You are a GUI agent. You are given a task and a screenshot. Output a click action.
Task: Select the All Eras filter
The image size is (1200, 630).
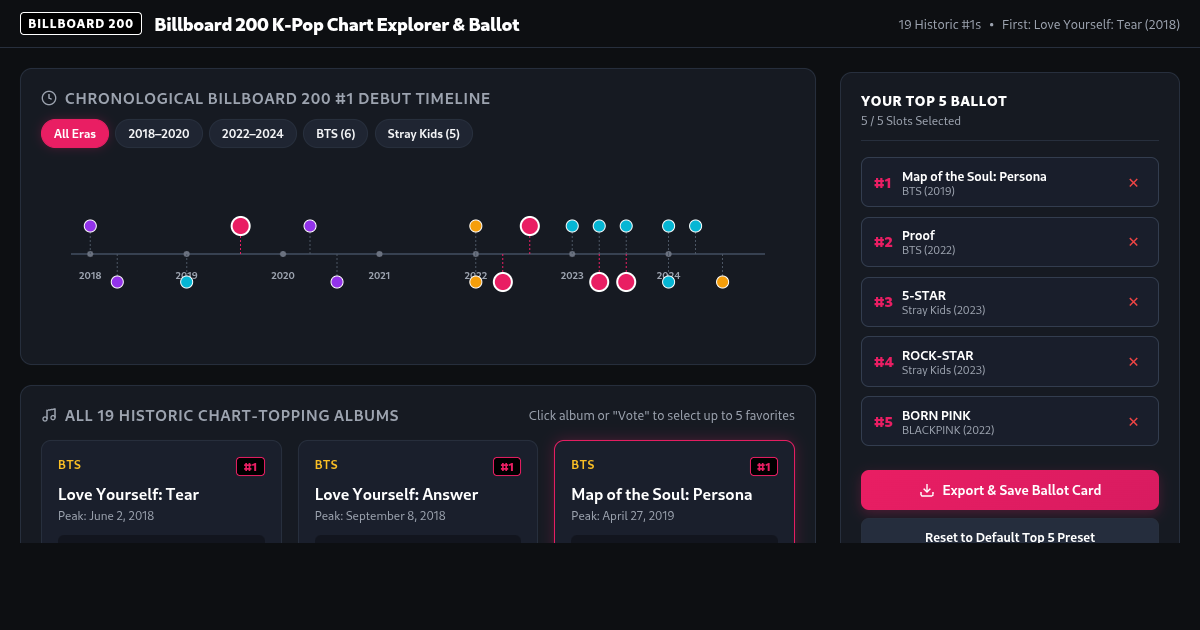point(75,134)
